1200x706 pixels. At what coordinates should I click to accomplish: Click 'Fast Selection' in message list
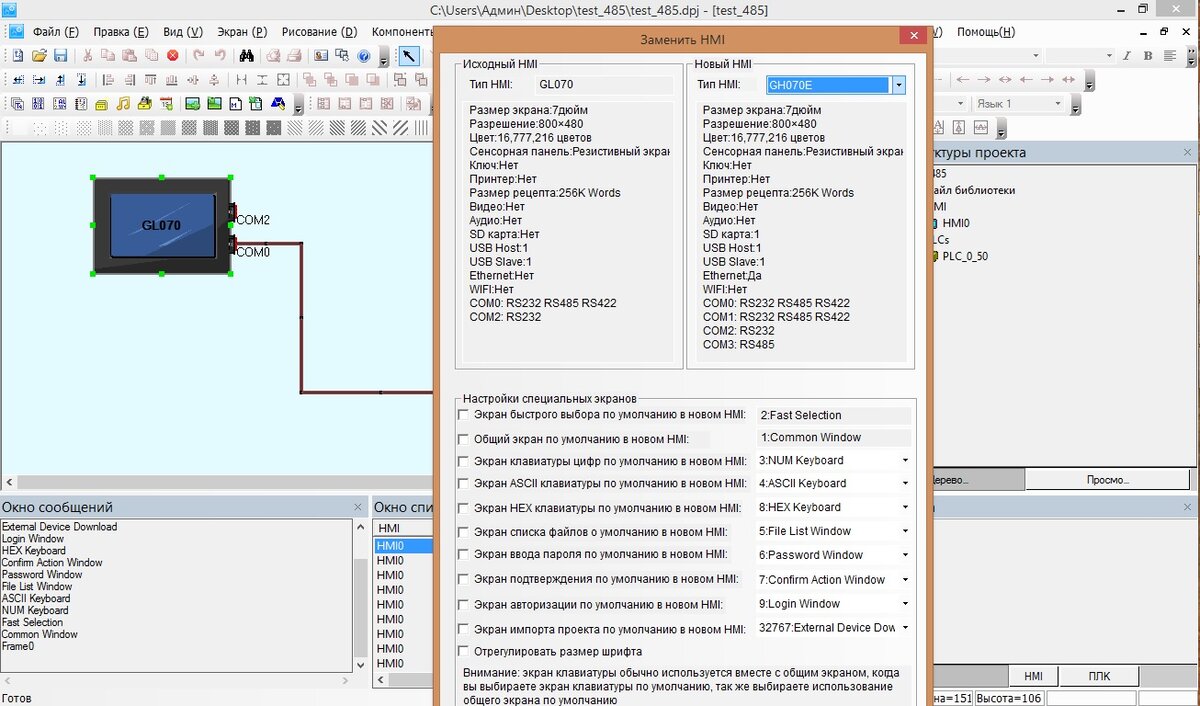(x=32, y=622)
